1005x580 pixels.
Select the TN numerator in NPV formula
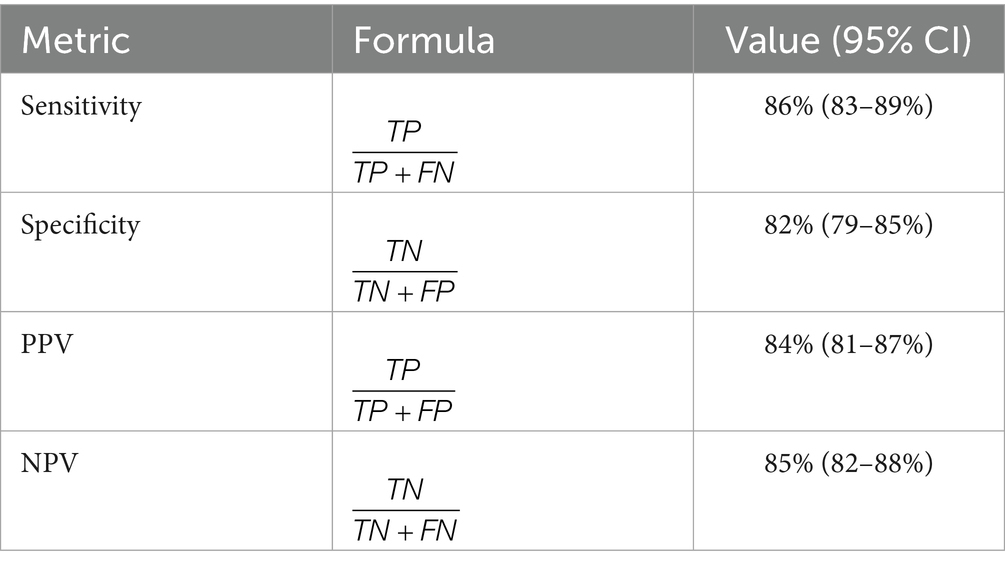pyautogui.click(x=404, y=491)
